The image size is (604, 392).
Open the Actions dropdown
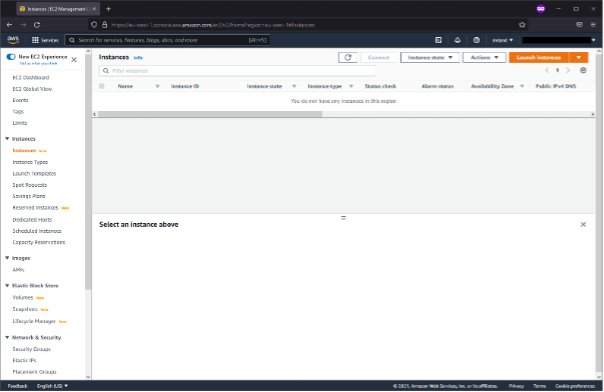[x=484, y=57]
